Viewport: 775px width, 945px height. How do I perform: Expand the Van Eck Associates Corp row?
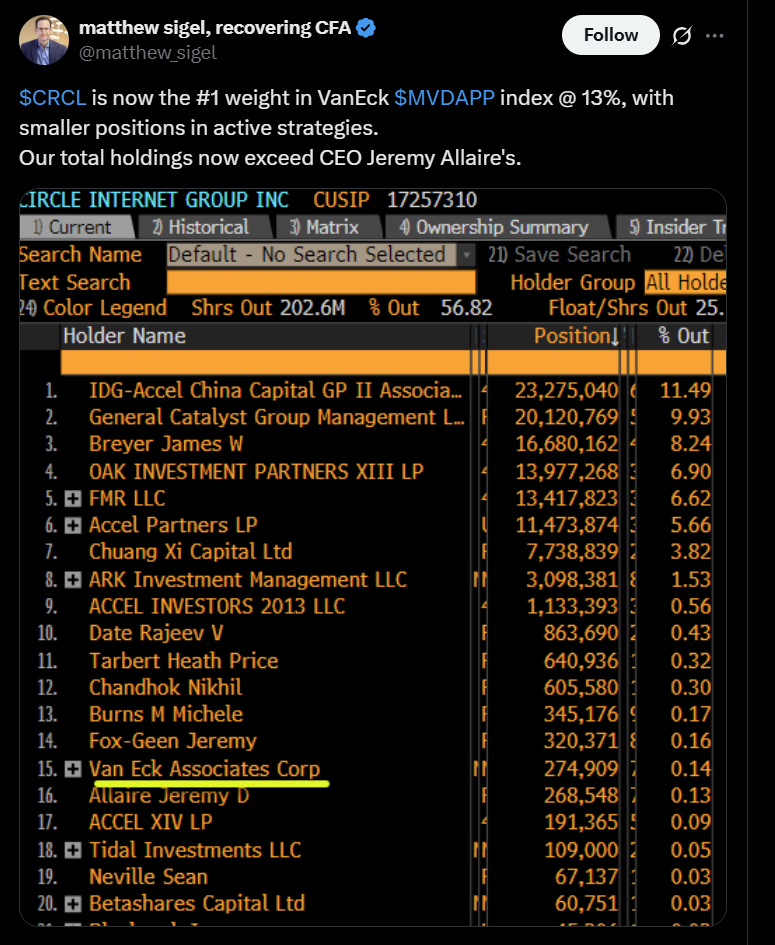coord(73,769)
